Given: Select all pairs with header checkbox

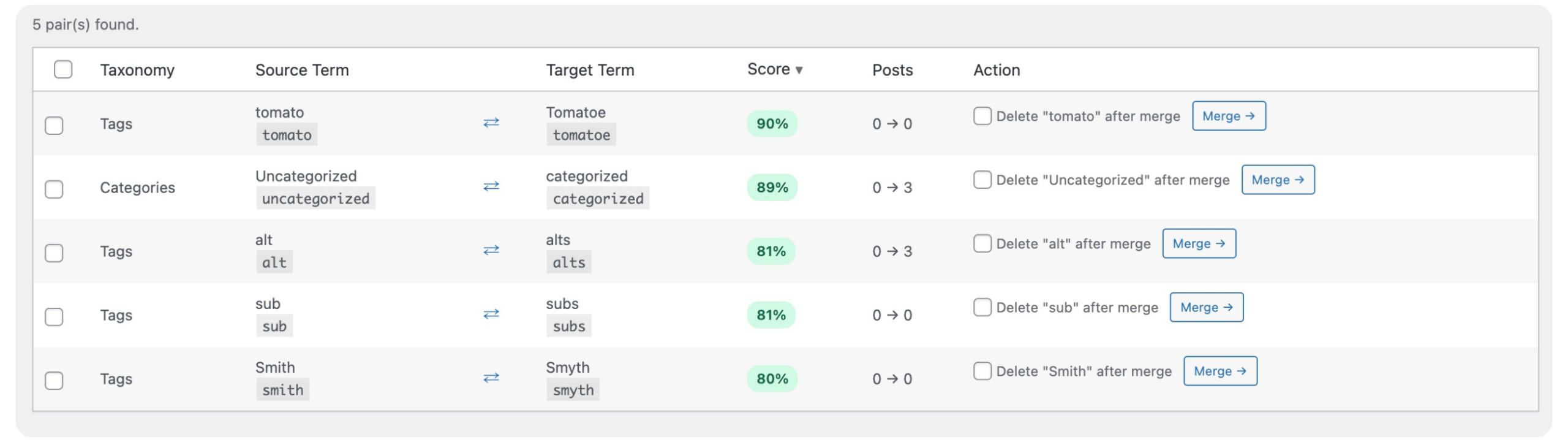Looking at the screenshot, I should [x=63, y=69].
